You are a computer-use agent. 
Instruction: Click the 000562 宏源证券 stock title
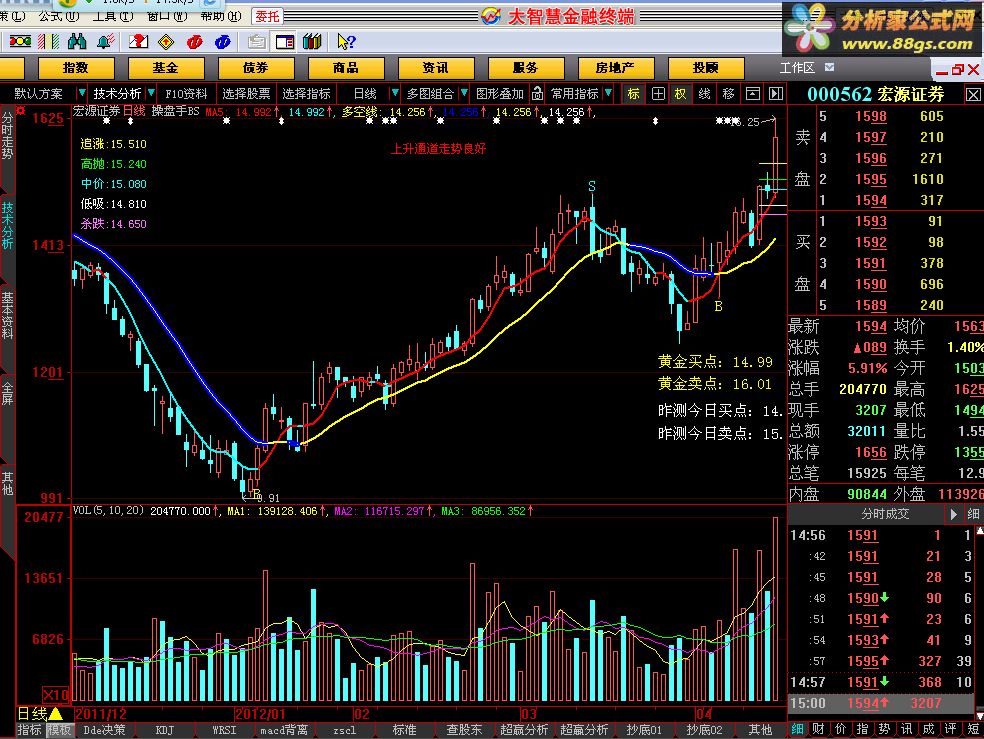pyautogui.click(x=875, y=95)
